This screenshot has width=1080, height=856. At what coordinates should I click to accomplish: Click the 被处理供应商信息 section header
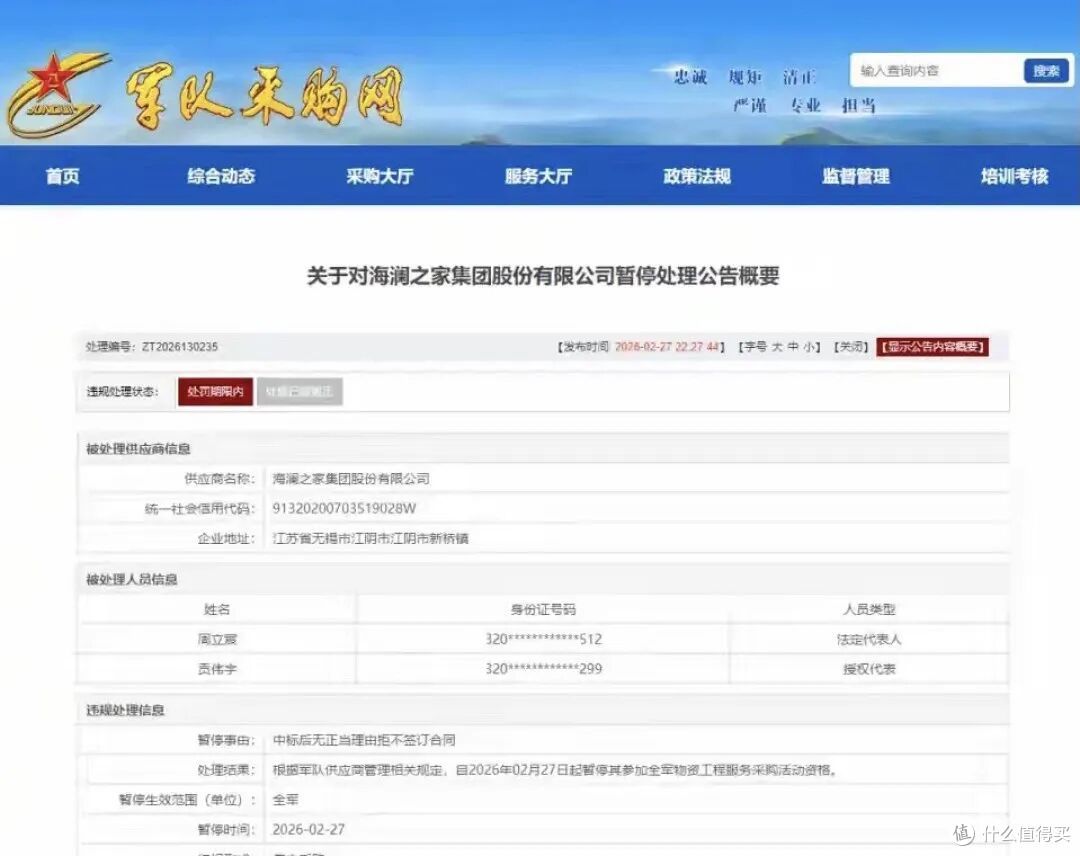click(x=138, y=449)
